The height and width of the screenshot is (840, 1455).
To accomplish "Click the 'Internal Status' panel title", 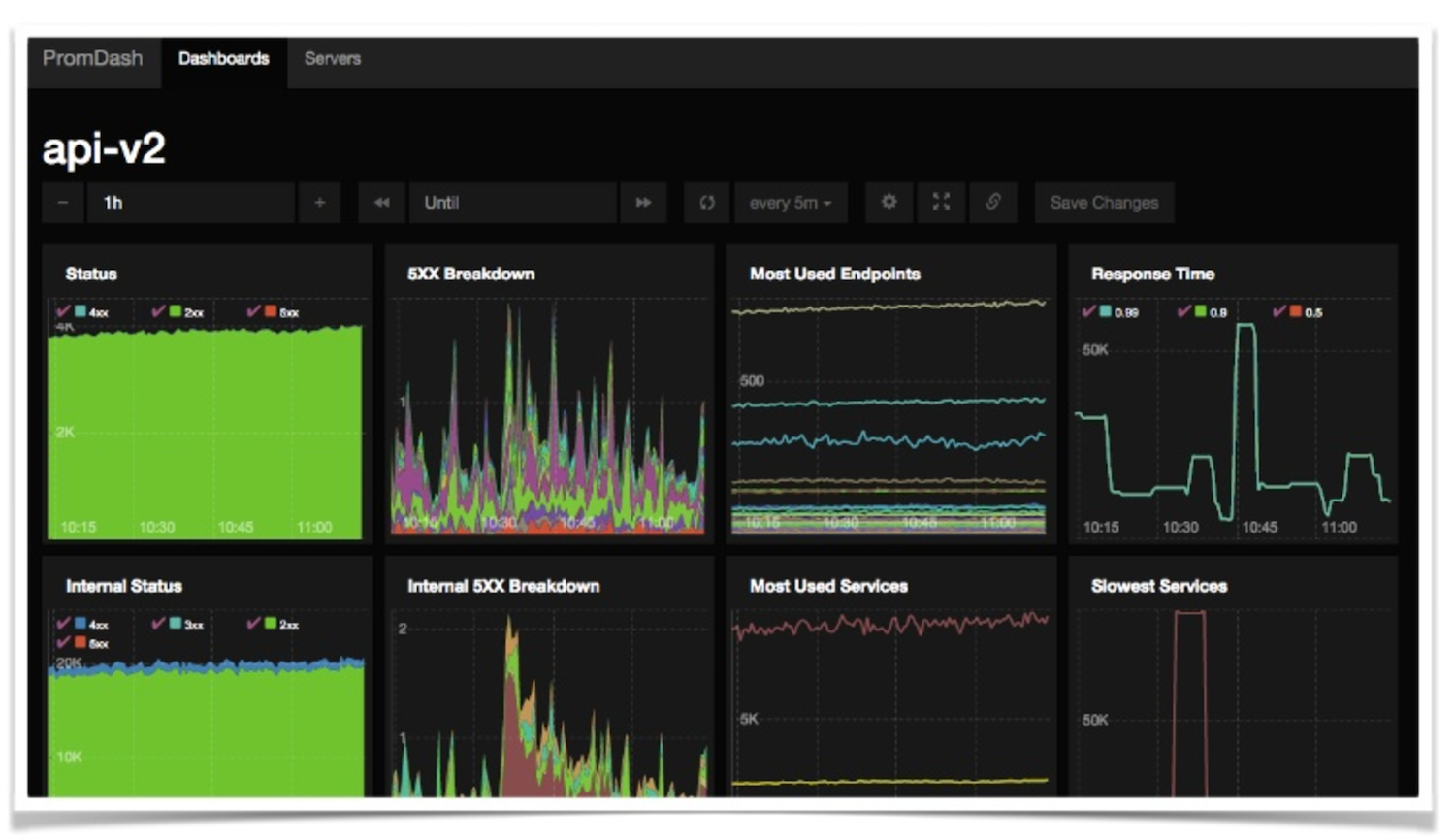I will click(x=124, y=586).
